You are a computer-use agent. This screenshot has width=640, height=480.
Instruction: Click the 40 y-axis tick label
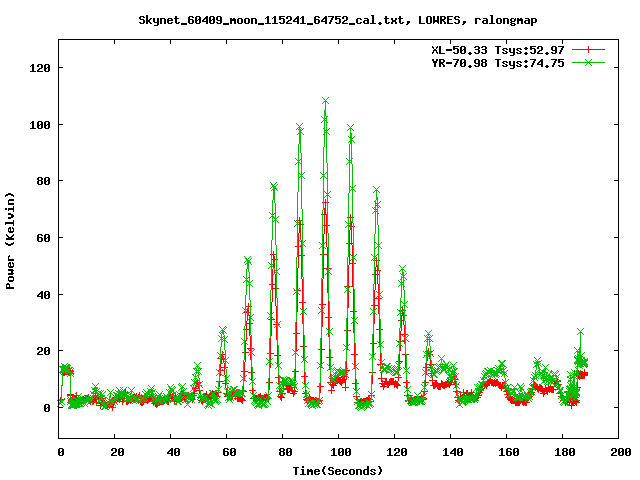point(43,295)
